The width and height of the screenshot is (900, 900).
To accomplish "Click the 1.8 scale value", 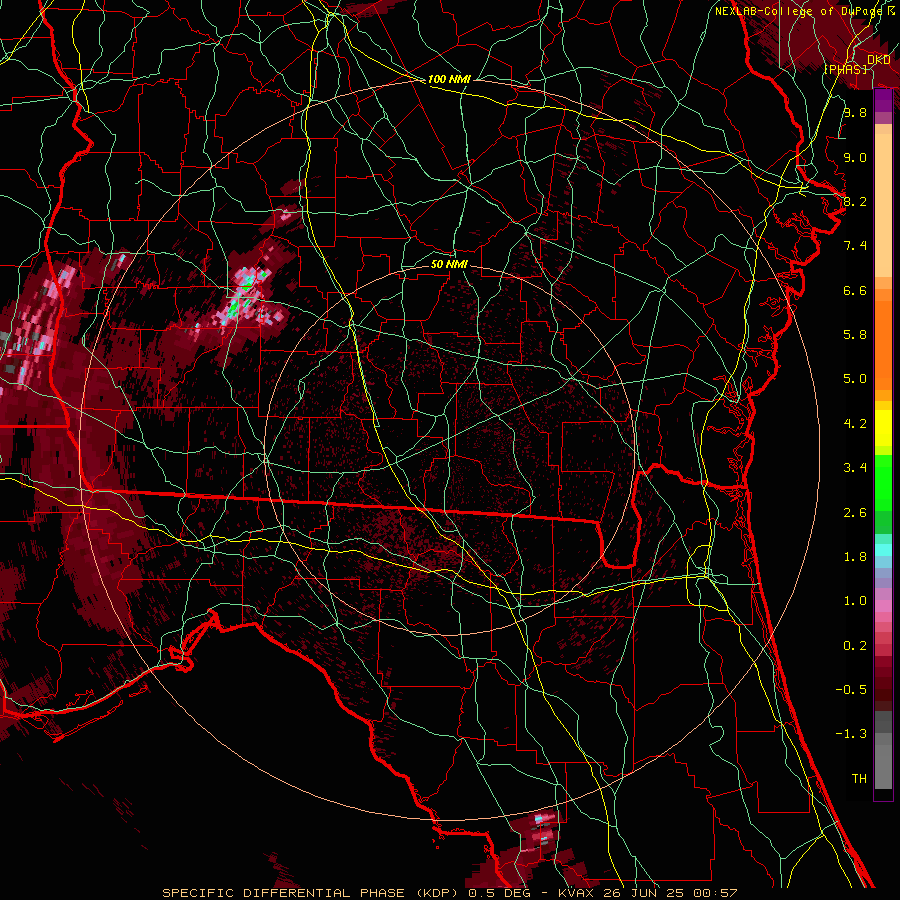I will coord(855,557).
